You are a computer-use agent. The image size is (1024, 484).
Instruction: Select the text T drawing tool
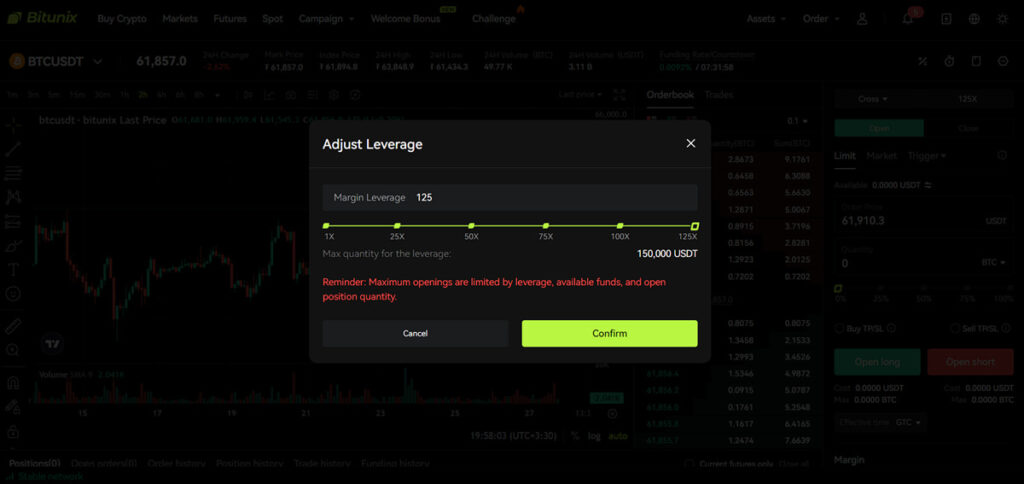point(14,269)
